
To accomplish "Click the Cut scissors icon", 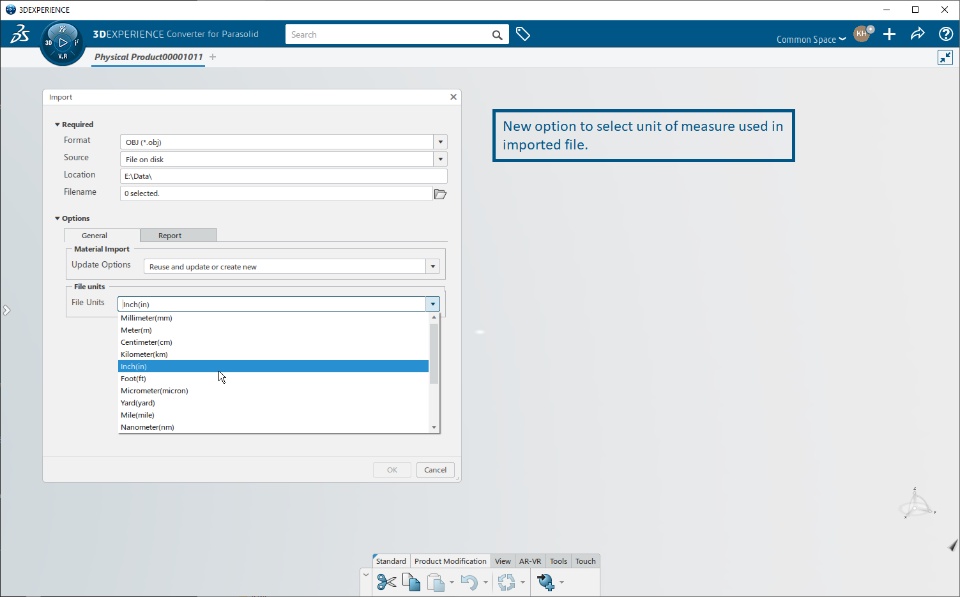I will [386, 582].
